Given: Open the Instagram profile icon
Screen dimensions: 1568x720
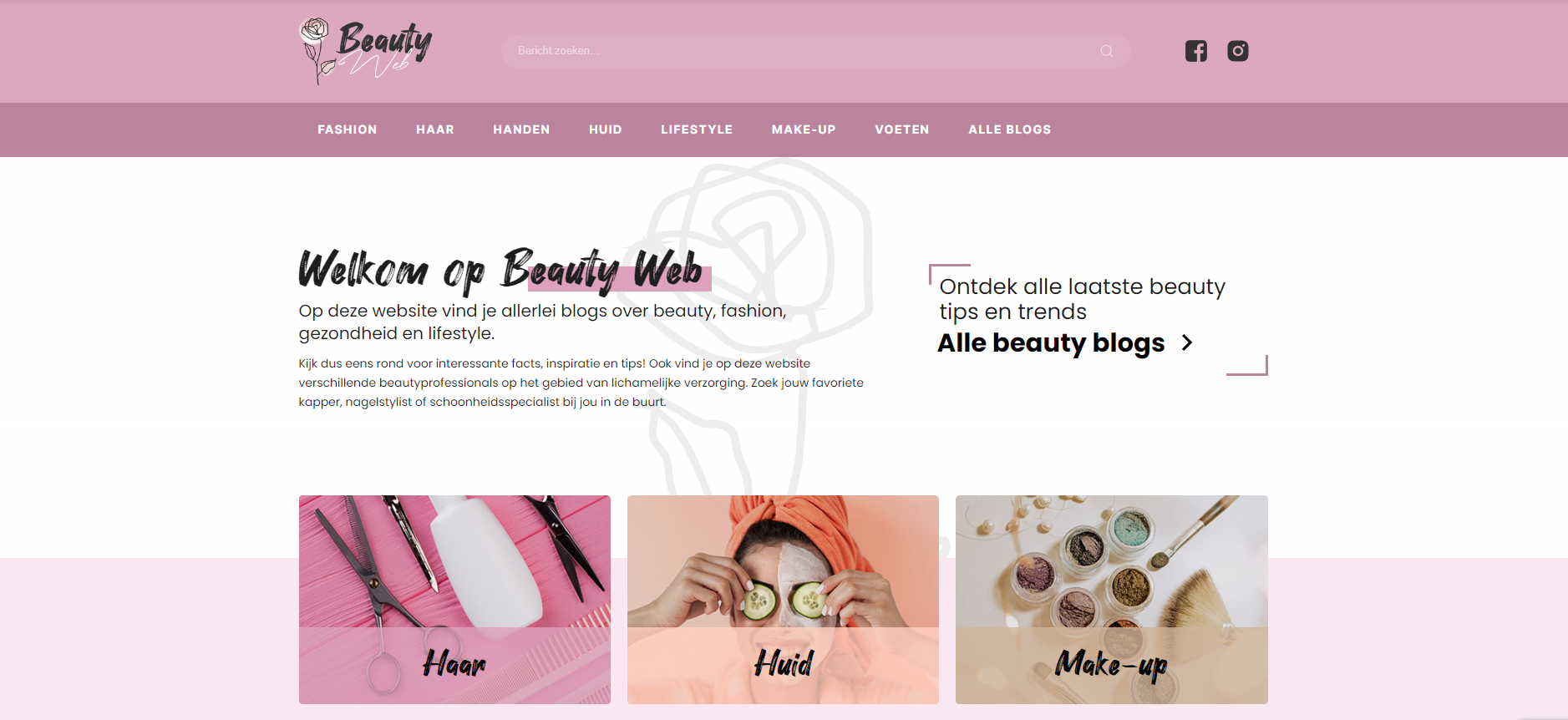Looking at the screenshot, I should point(1237,51).
